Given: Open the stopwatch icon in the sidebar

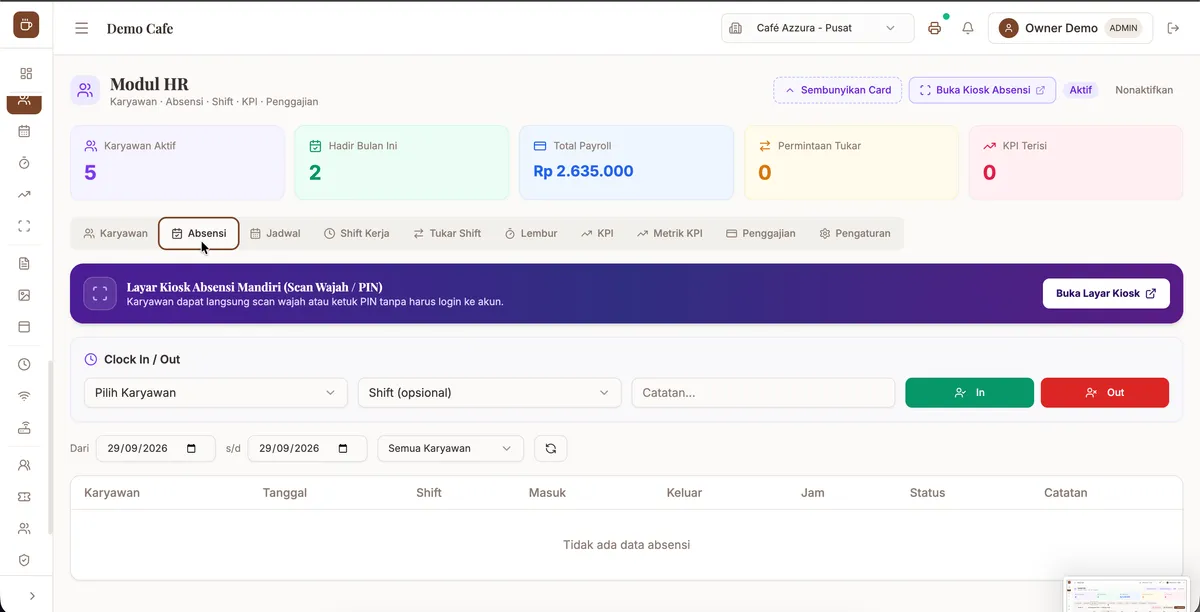Looking at the screenshot, I should [25, 162].
